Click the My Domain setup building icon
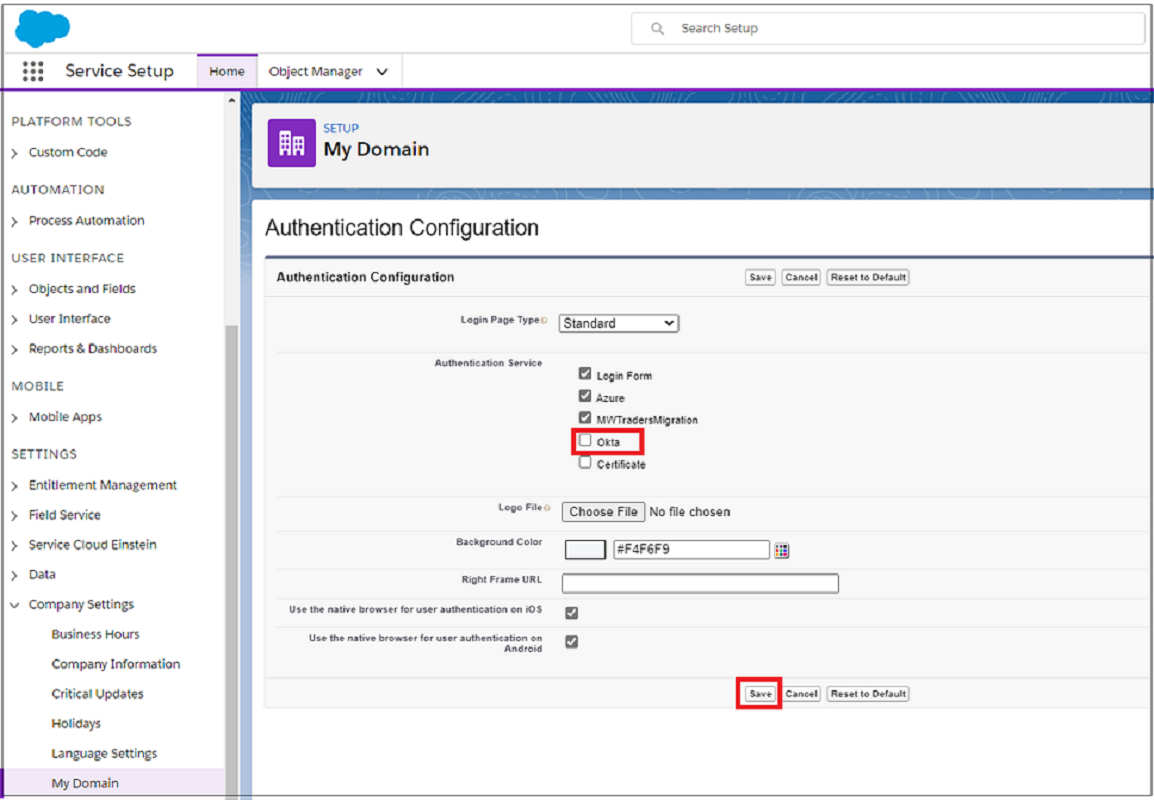Viewport: 1154px width, 800px height. pyautogui.click(x=291, y=142)
